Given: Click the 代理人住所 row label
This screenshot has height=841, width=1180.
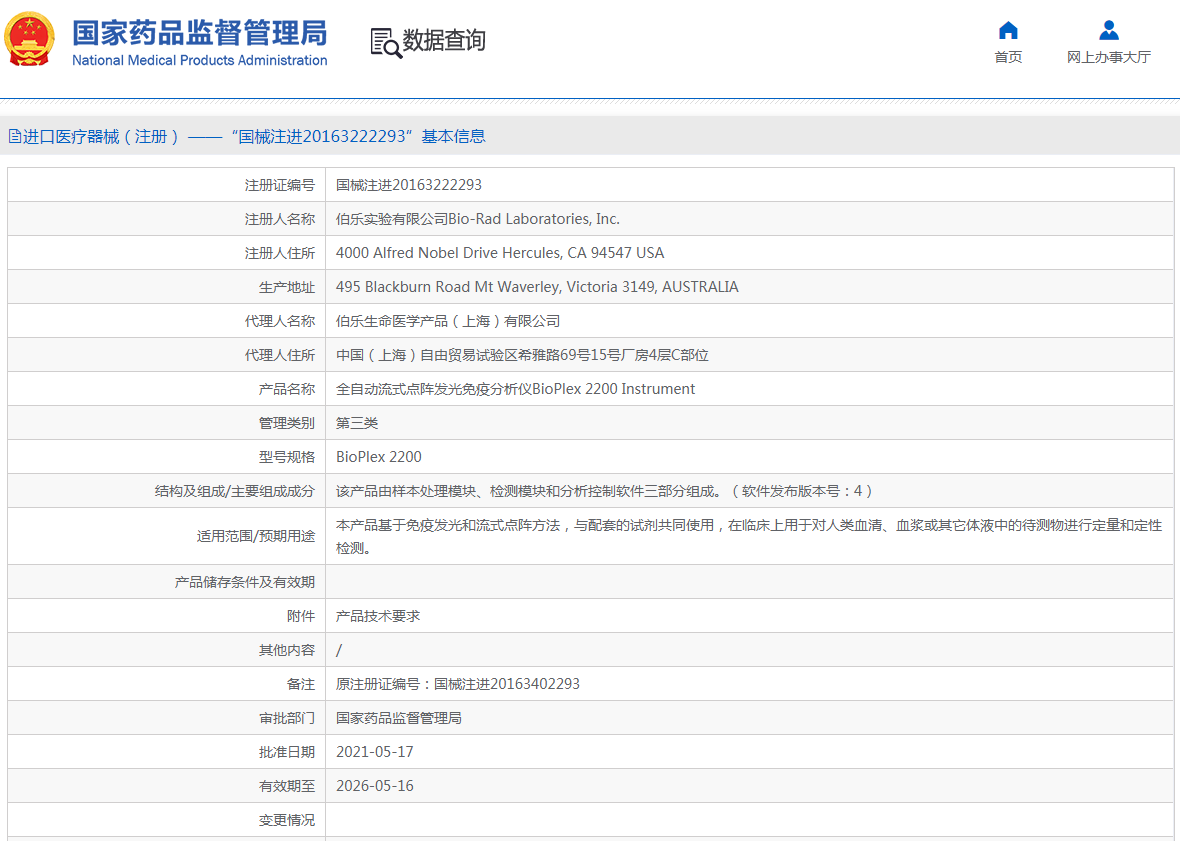Looking at the screenshot, I should (x=280, y=355).
